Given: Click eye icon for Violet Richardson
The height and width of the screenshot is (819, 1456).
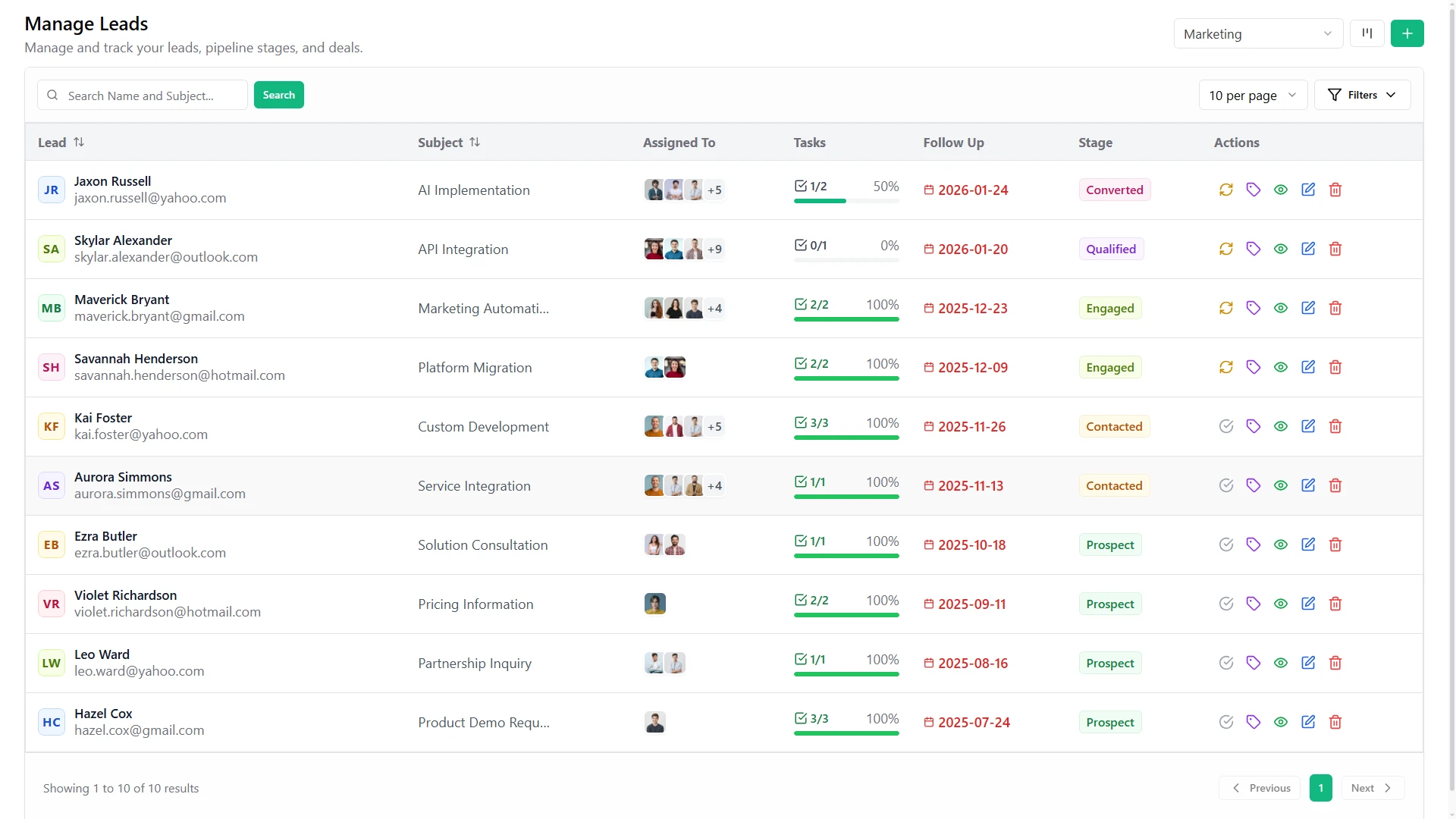Looking at the screenshot, I should (x=1281, y=604).
